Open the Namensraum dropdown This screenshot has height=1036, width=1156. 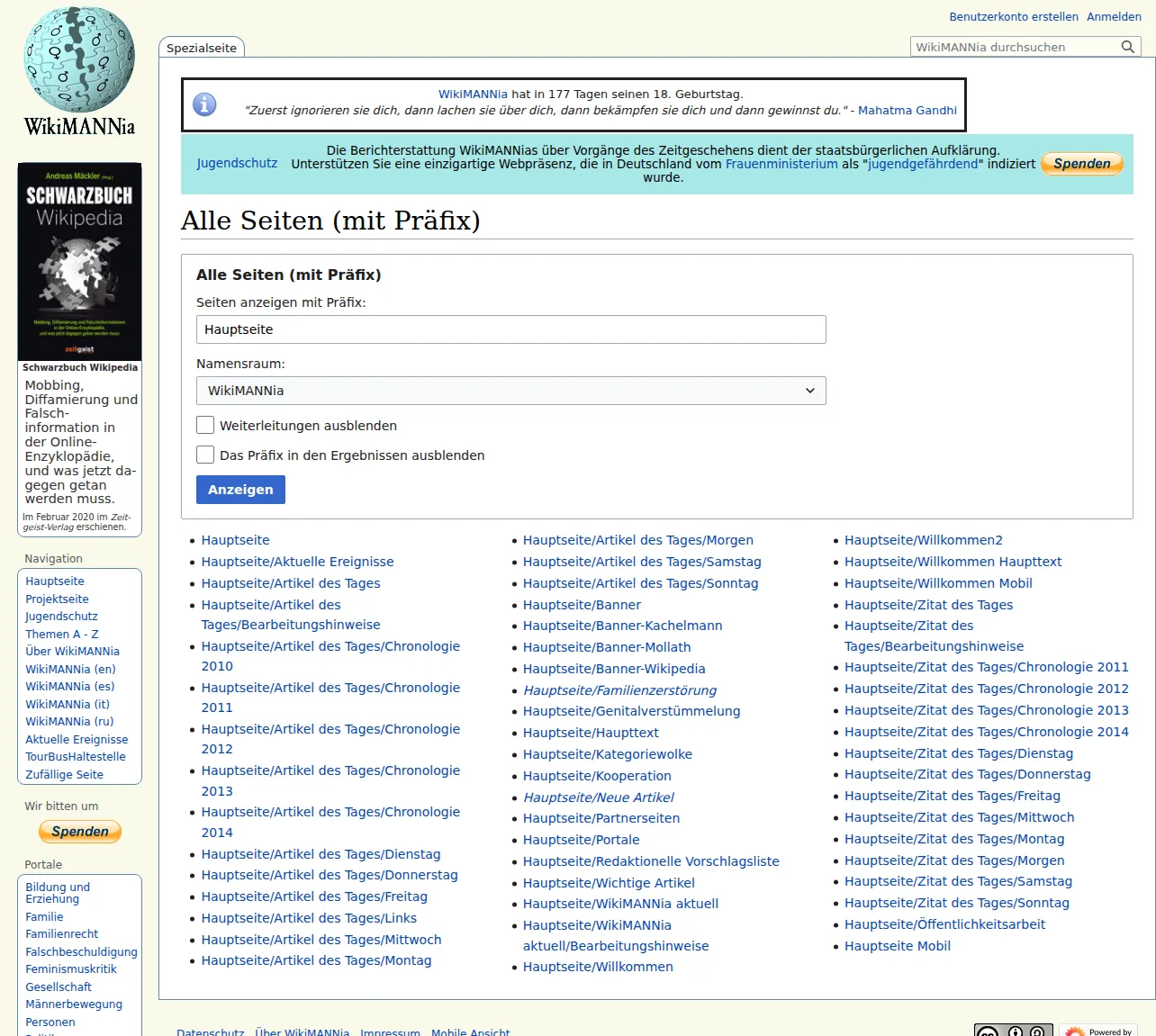click(510, 391)
